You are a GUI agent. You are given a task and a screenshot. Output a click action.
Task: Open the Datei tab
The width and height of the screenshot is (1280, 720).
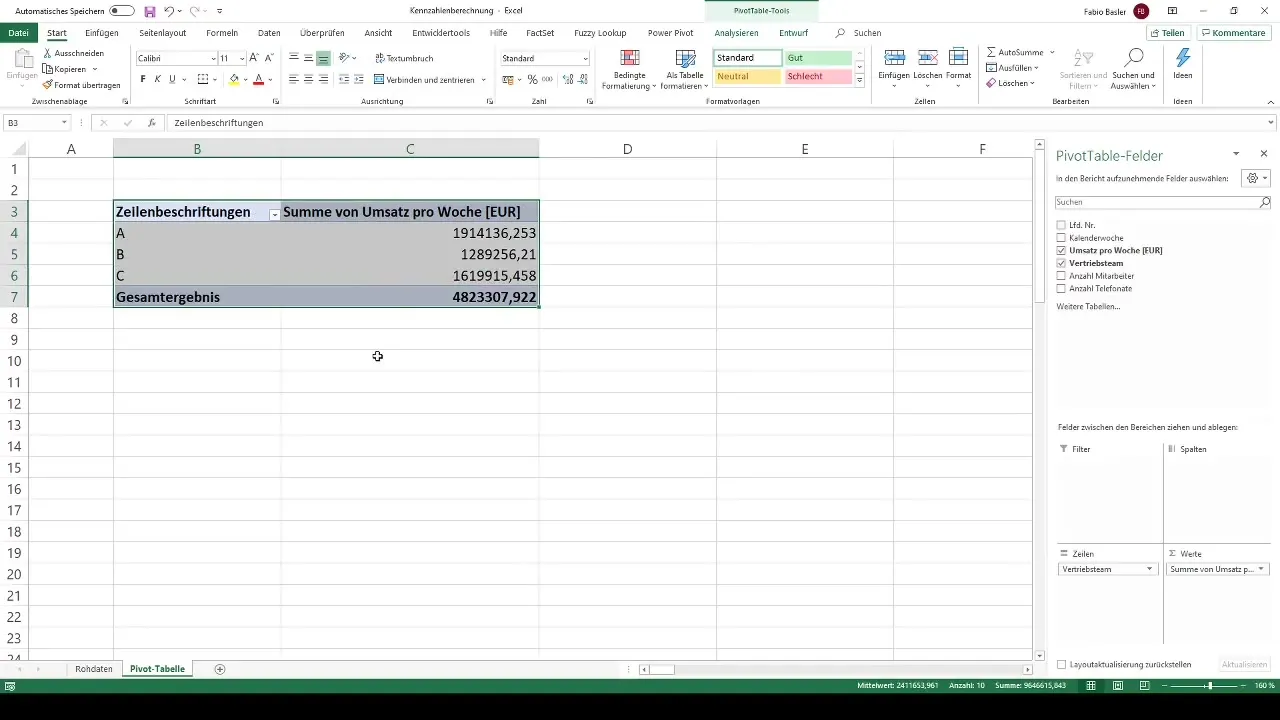[x=18, y=33]
